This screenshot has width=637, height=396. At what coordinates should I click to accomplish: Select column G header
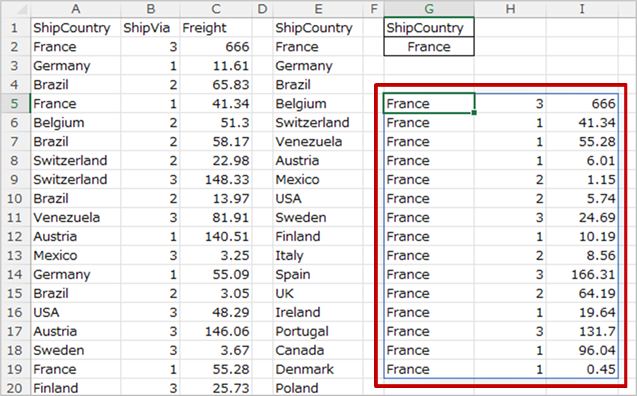[x=429, y=9]
